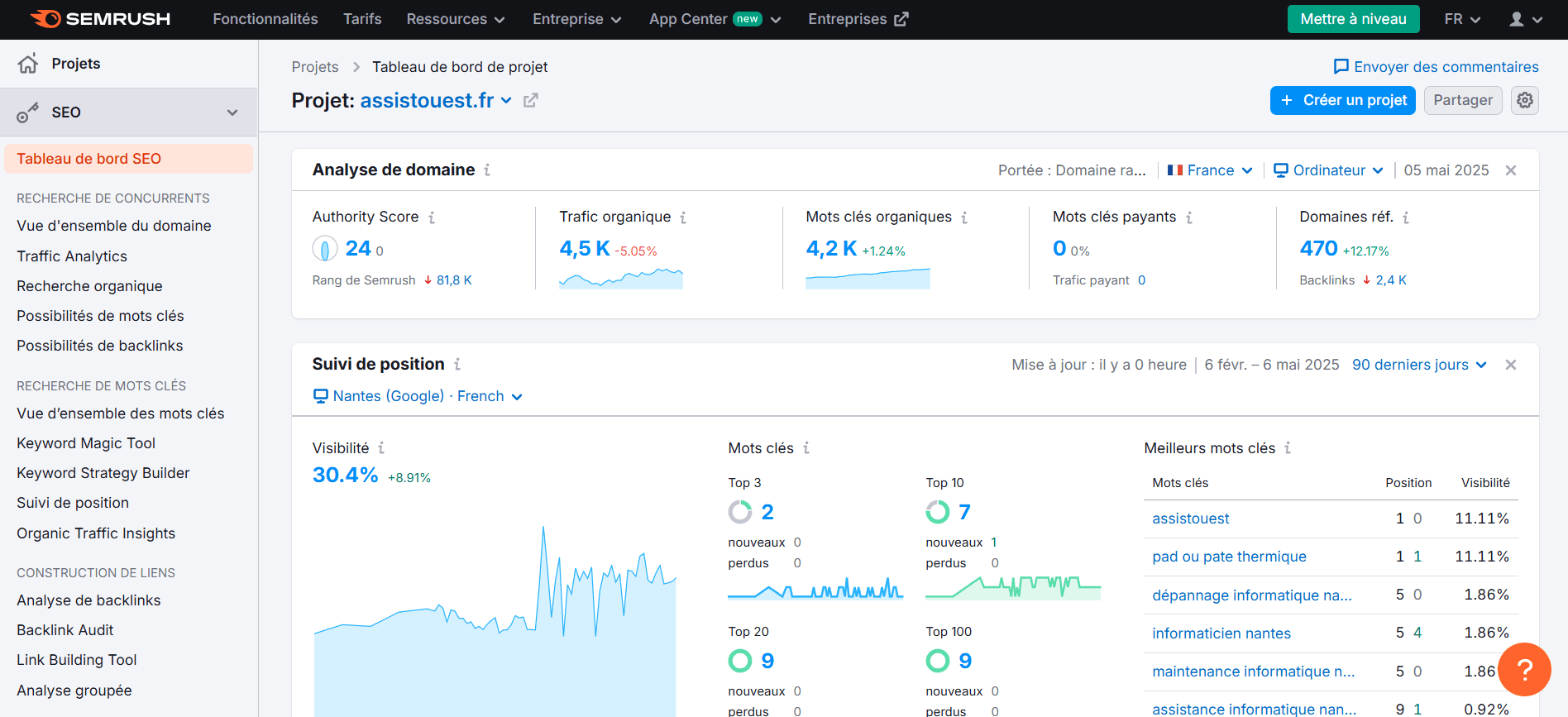Click the Projets home icon
The width and height of the screenshot is (1568, 717).
coord(28,64)
